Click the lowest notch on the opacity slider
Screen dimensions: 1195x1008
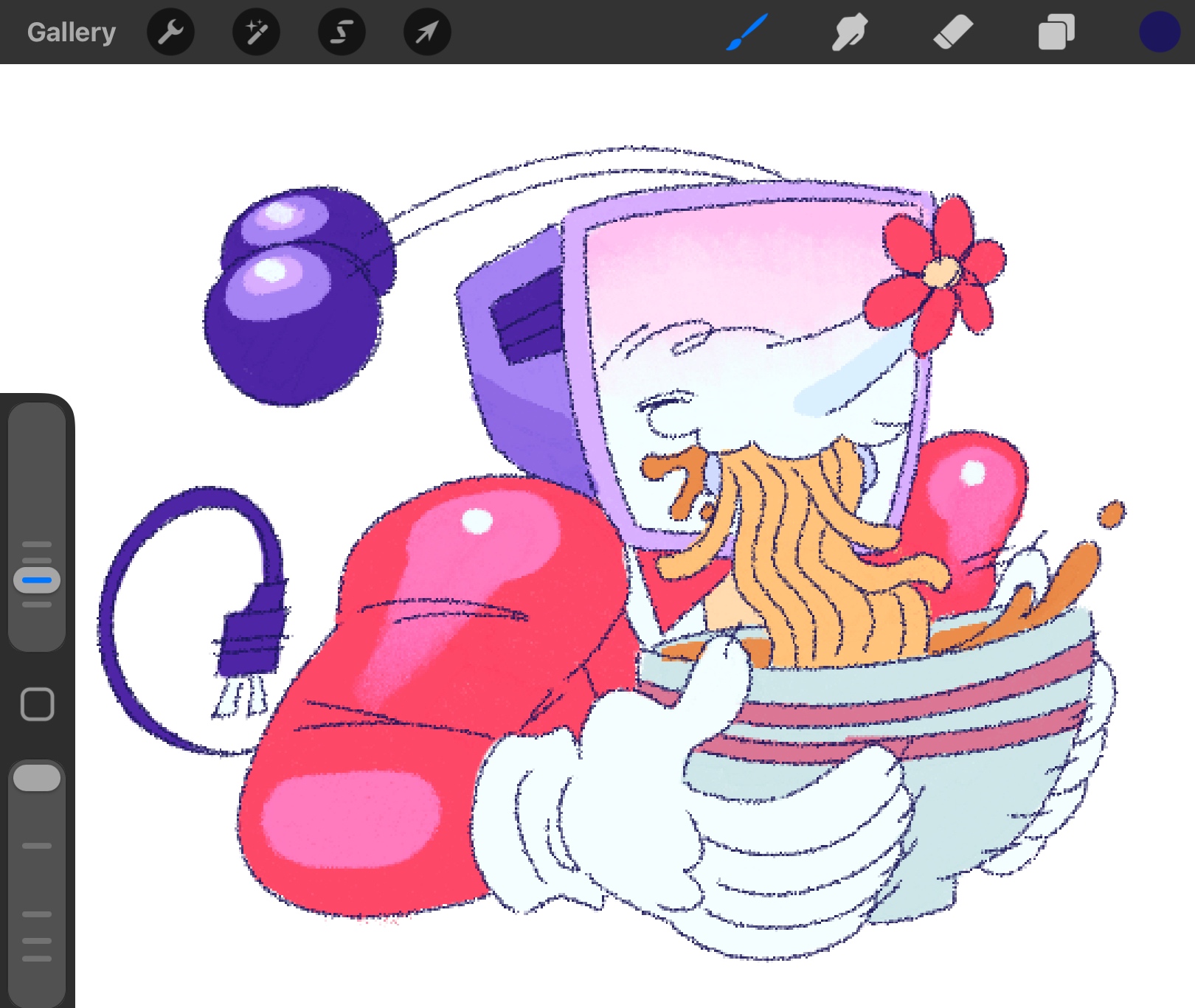(x=37, y=959)
